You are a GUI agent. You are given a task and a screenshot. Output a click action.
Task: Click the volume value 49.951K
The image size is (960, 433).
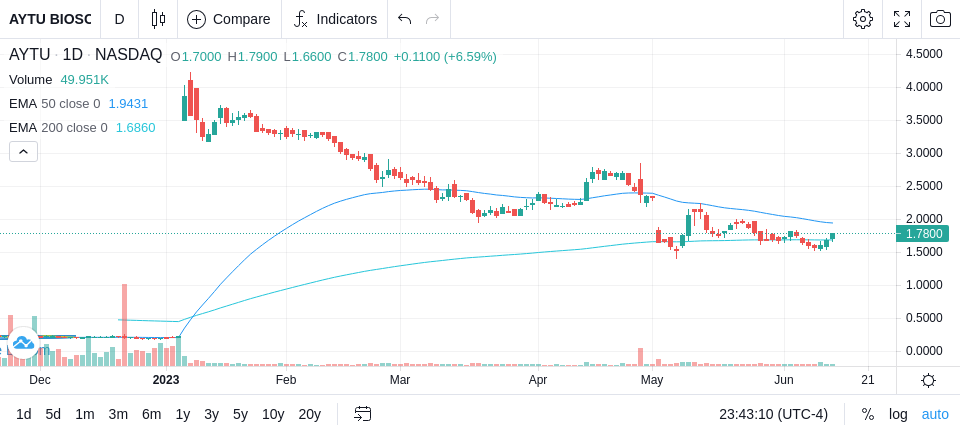[84, 80]
